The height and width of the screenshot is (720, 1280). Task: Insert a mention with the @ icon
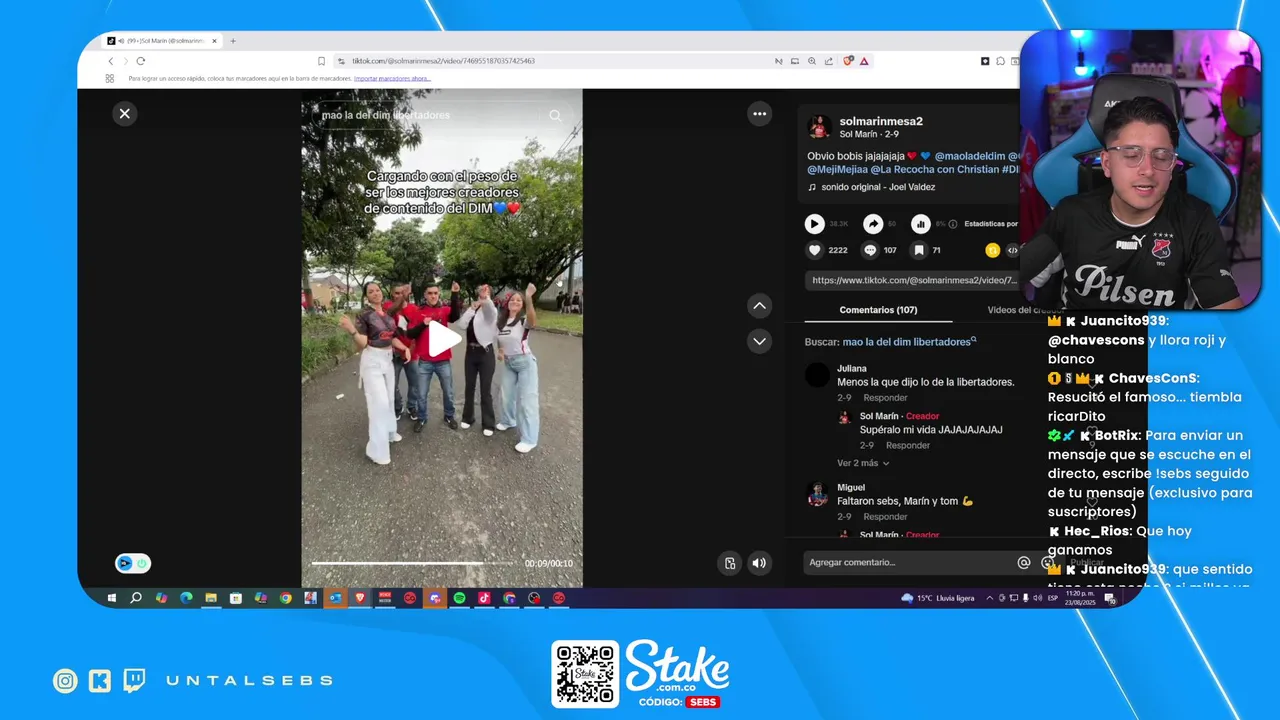point(1024,563)
